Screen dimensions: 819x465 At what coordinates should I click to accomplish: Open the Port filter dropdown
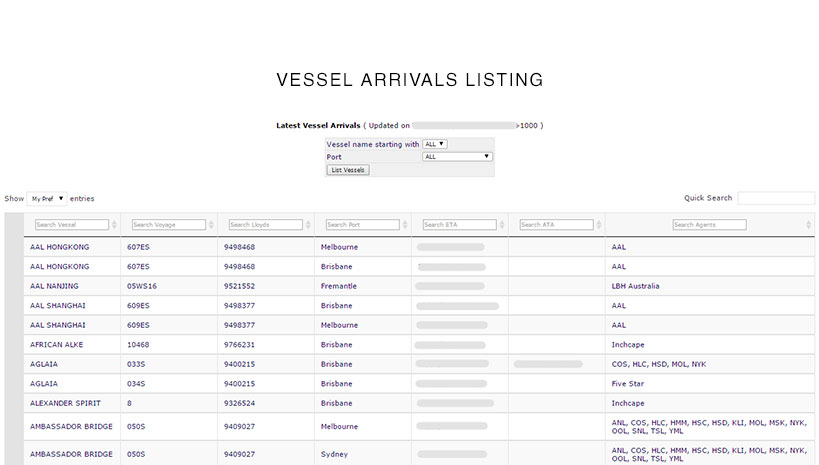pos(458,157)
